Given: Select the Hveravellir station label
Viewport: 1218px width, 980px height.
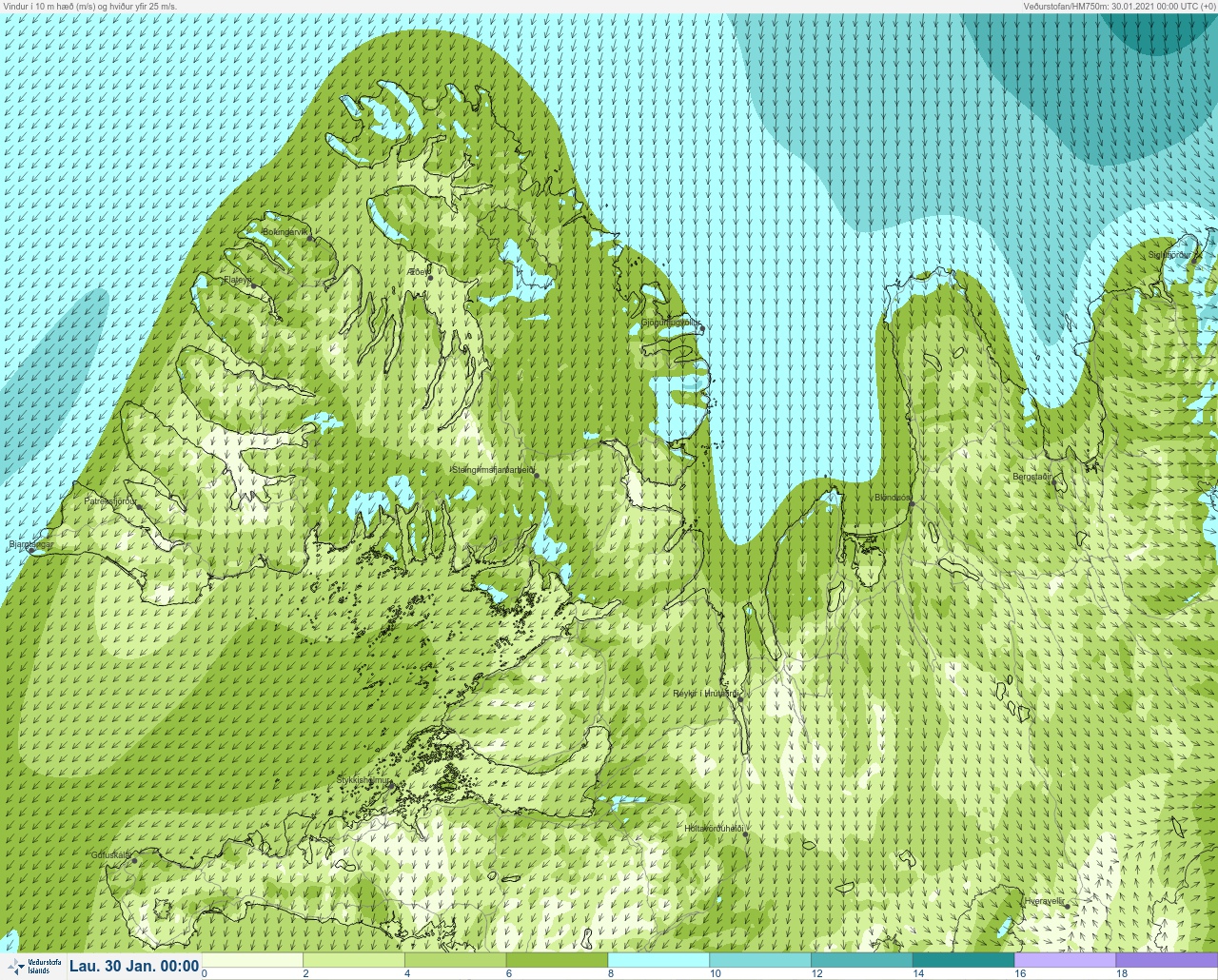Looking at the screenshot, I should 1044,900.
